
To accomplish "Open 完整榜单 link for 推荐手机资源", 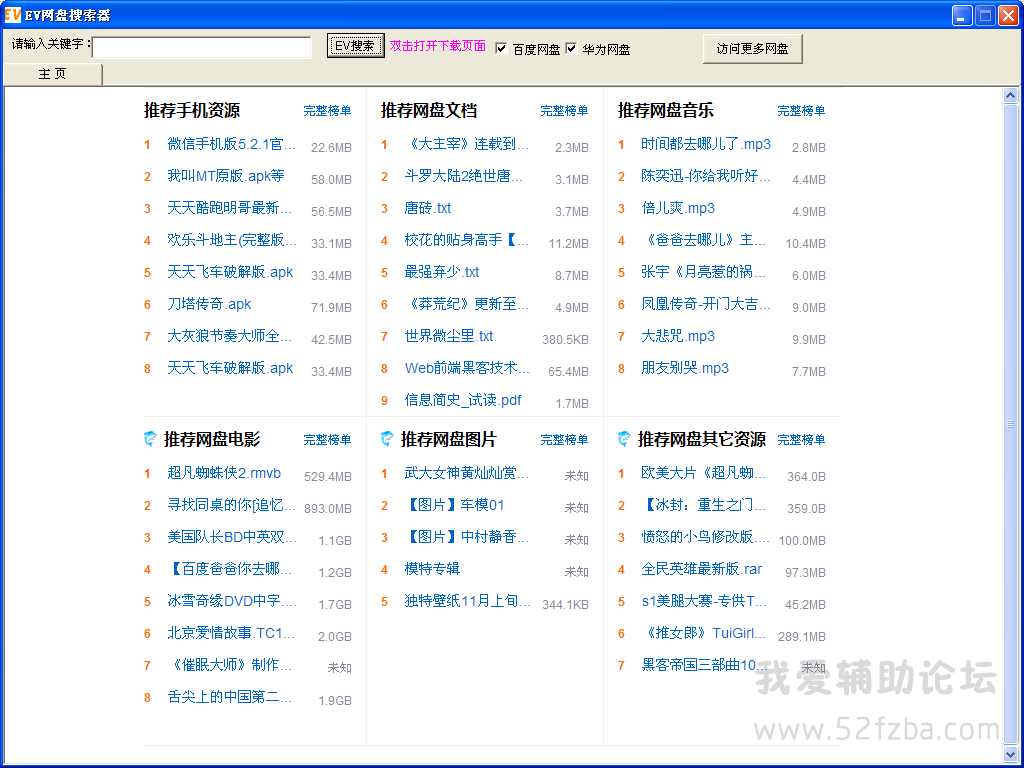I will coord(327,111).
